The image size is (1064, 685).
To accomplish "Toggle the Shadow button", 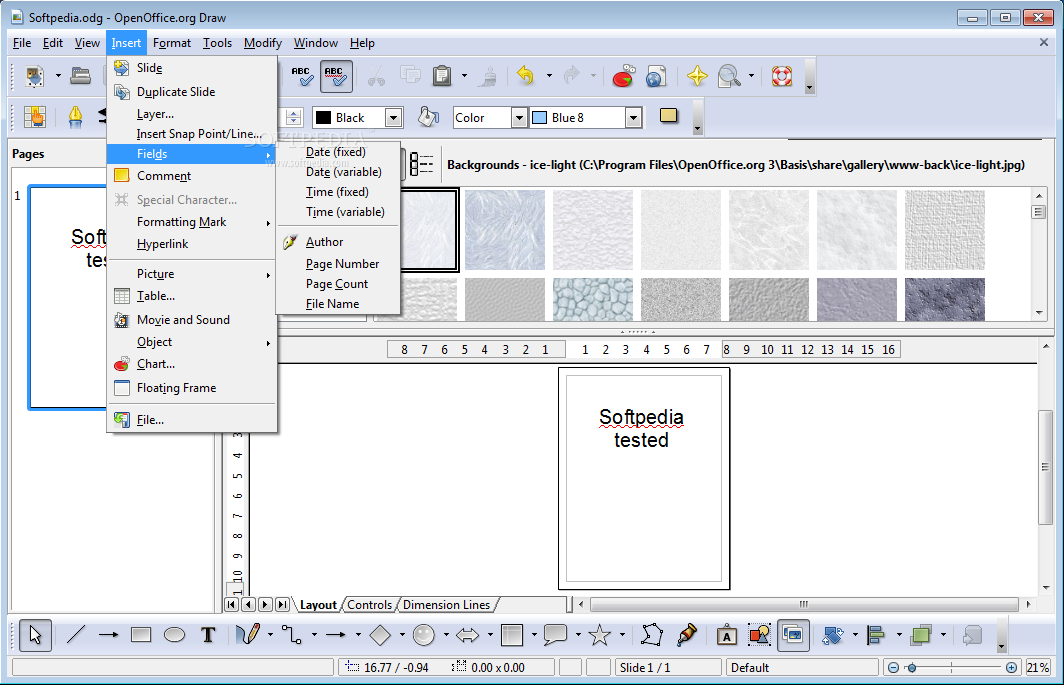I will pyautogui.click(x=668, y=117).
